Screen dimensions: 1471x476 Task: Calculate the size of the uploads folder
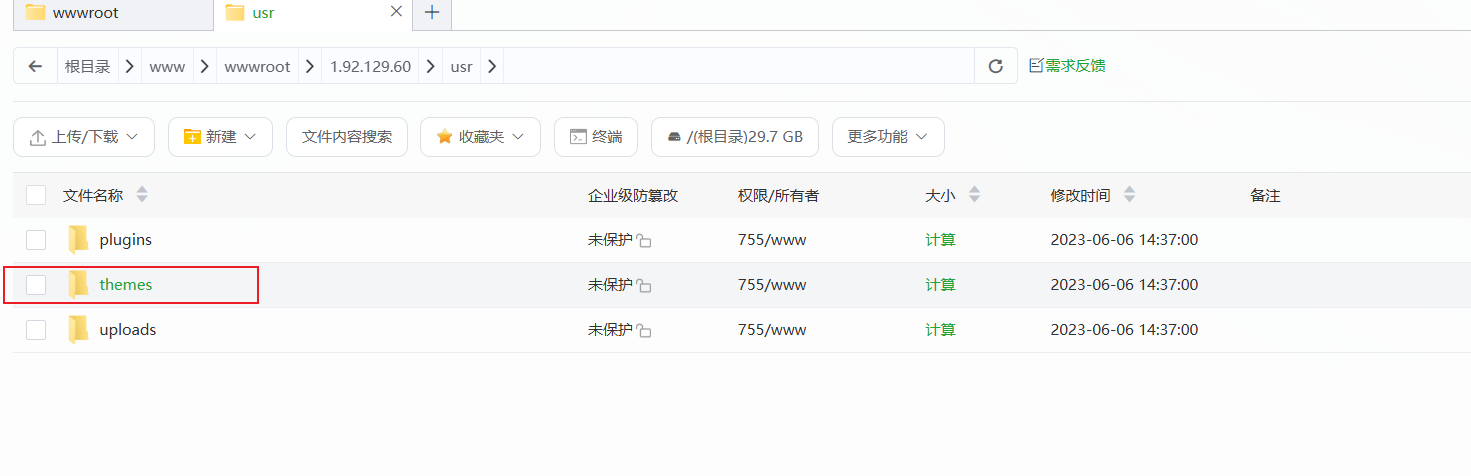point(940,330)
